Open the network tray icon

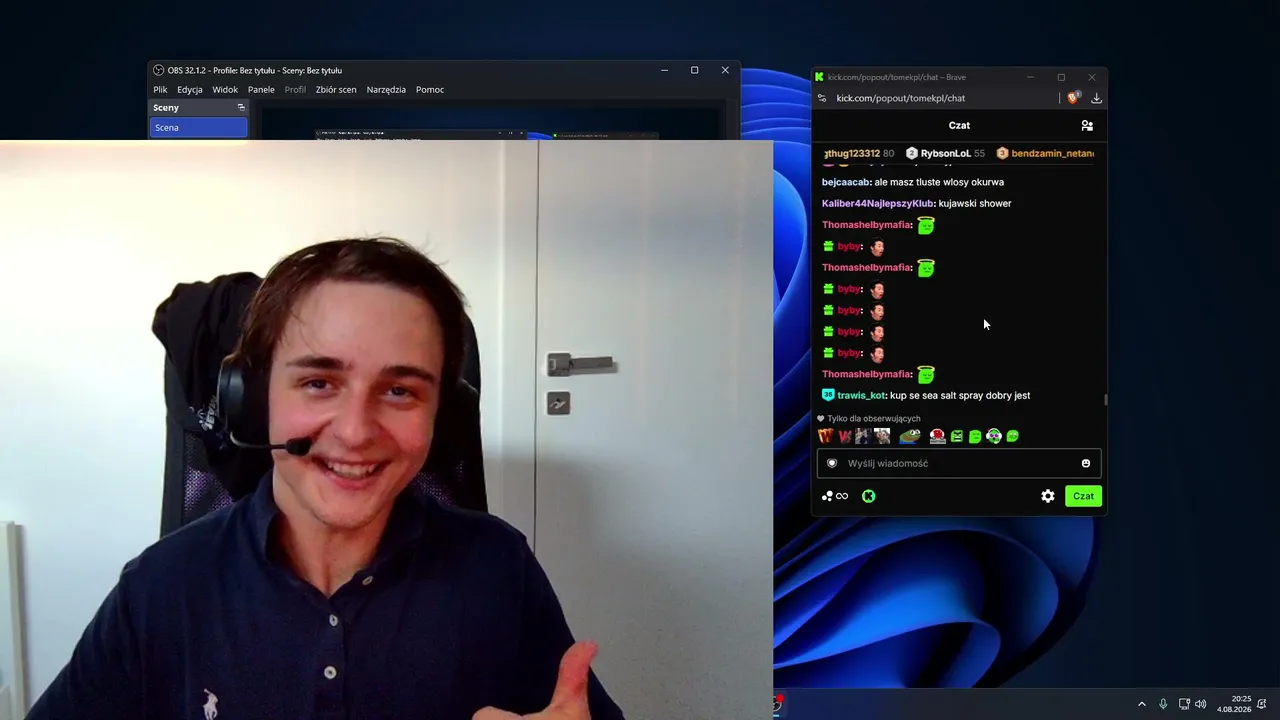1184,704
